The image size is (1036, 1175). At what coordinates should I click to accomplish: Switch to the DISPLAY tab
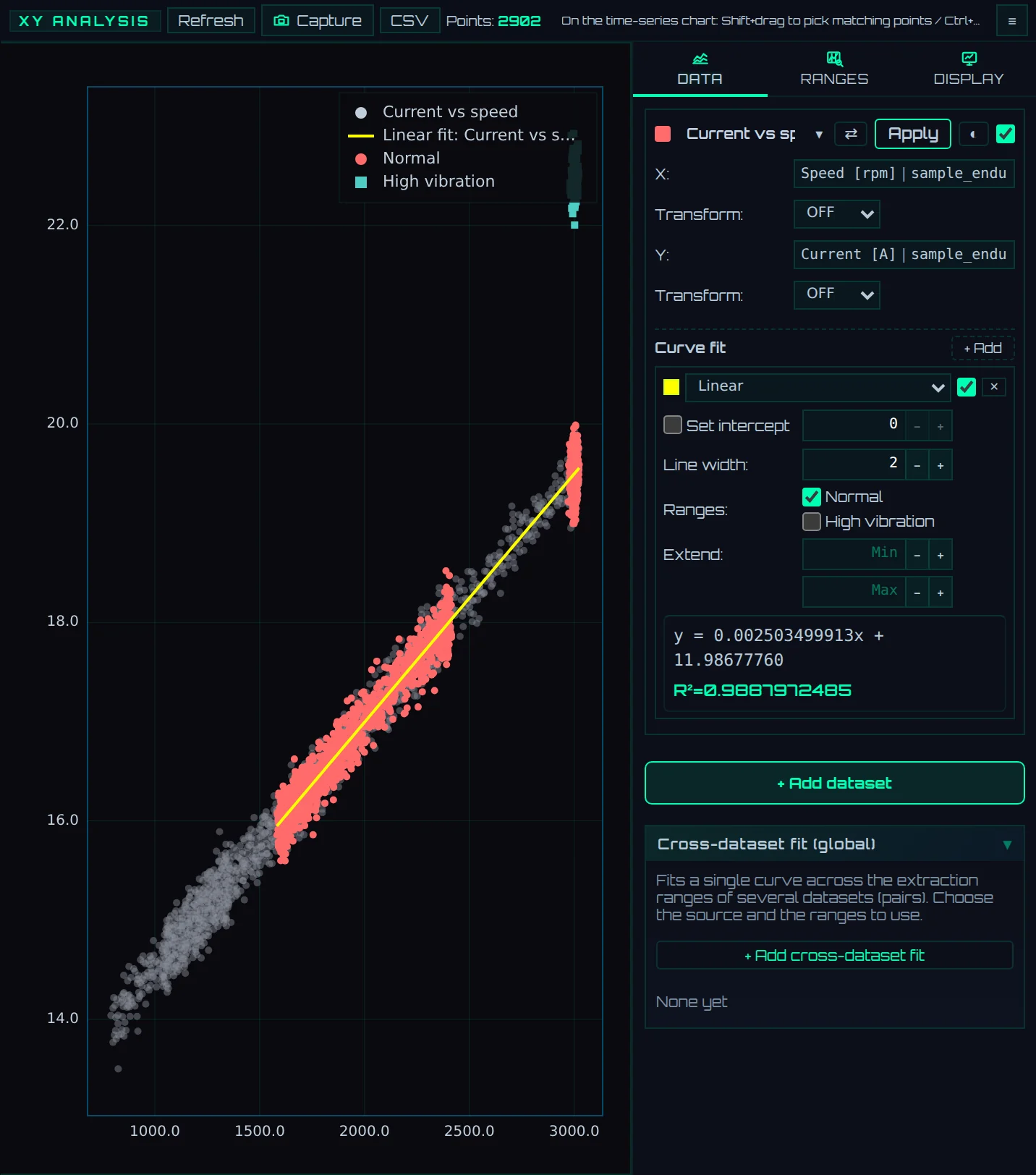pos(969,69)
